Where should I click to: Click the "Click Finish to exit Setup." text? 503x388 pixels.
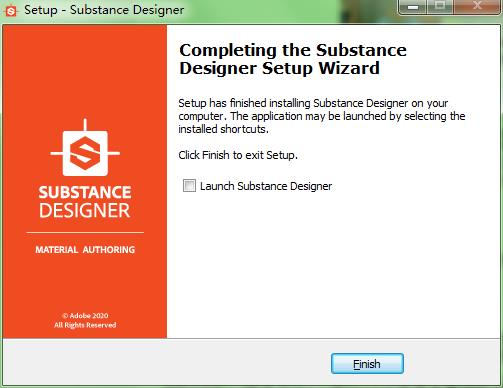(238, 155)
